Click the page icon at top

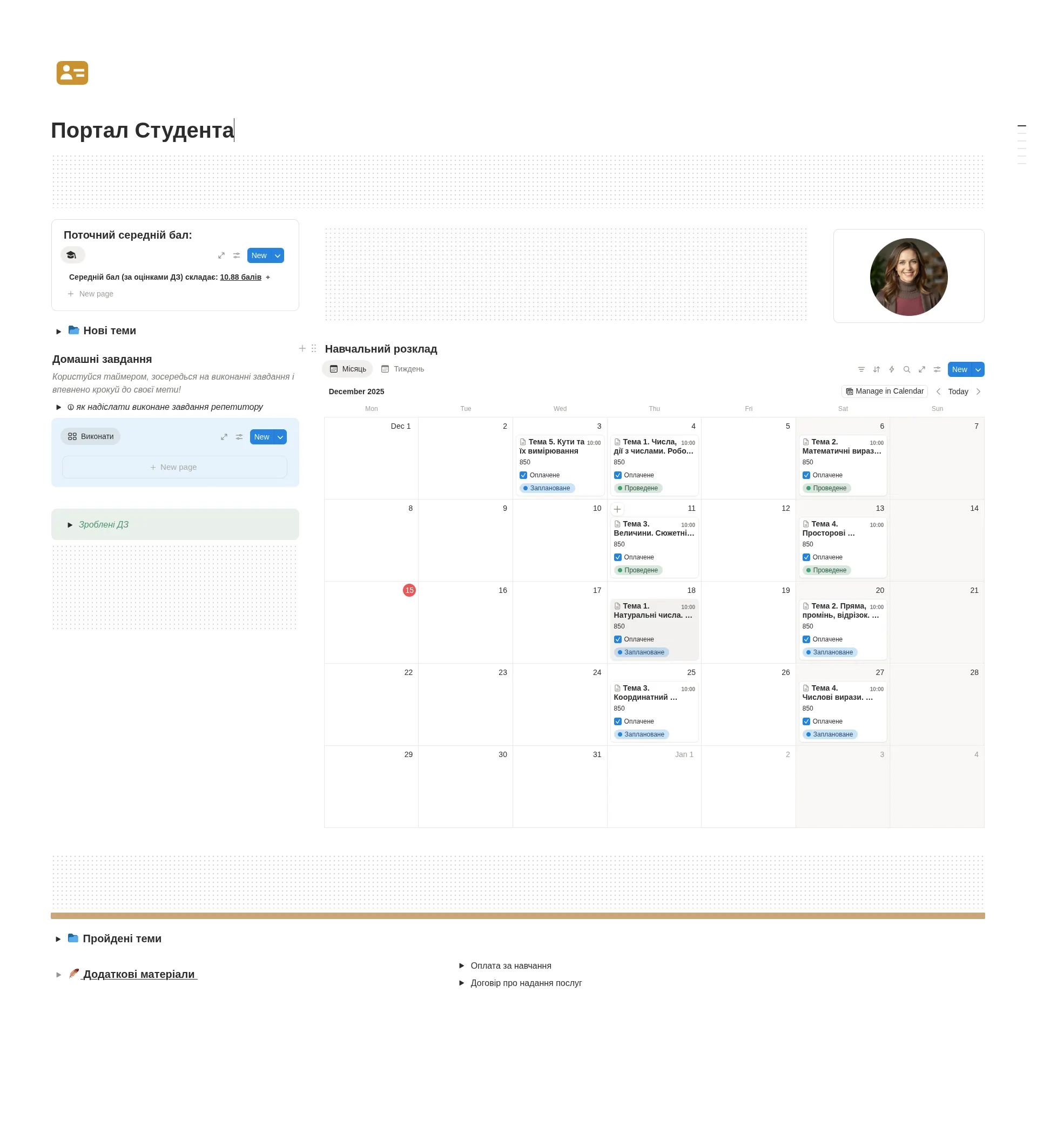(72, 73)
